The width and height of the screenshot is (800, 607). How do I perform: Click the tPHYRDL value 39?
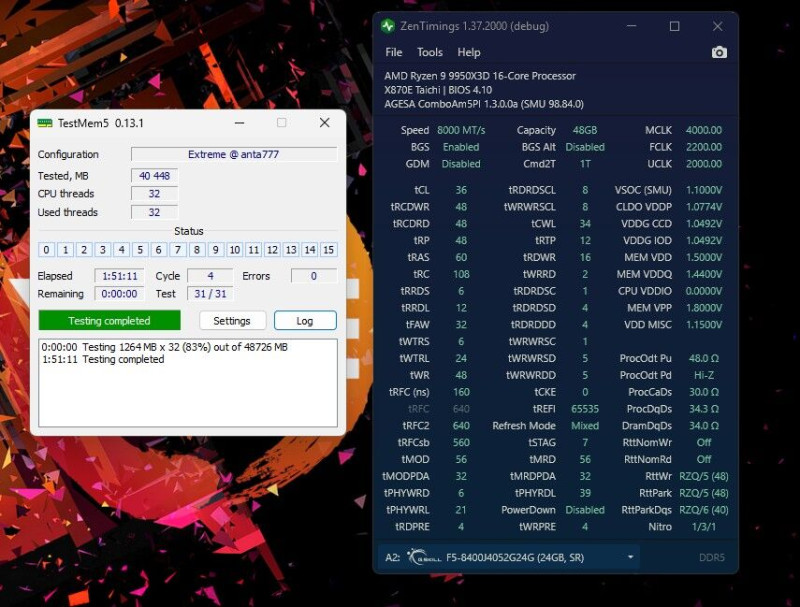pyautogui.click(x=585, y=493)
